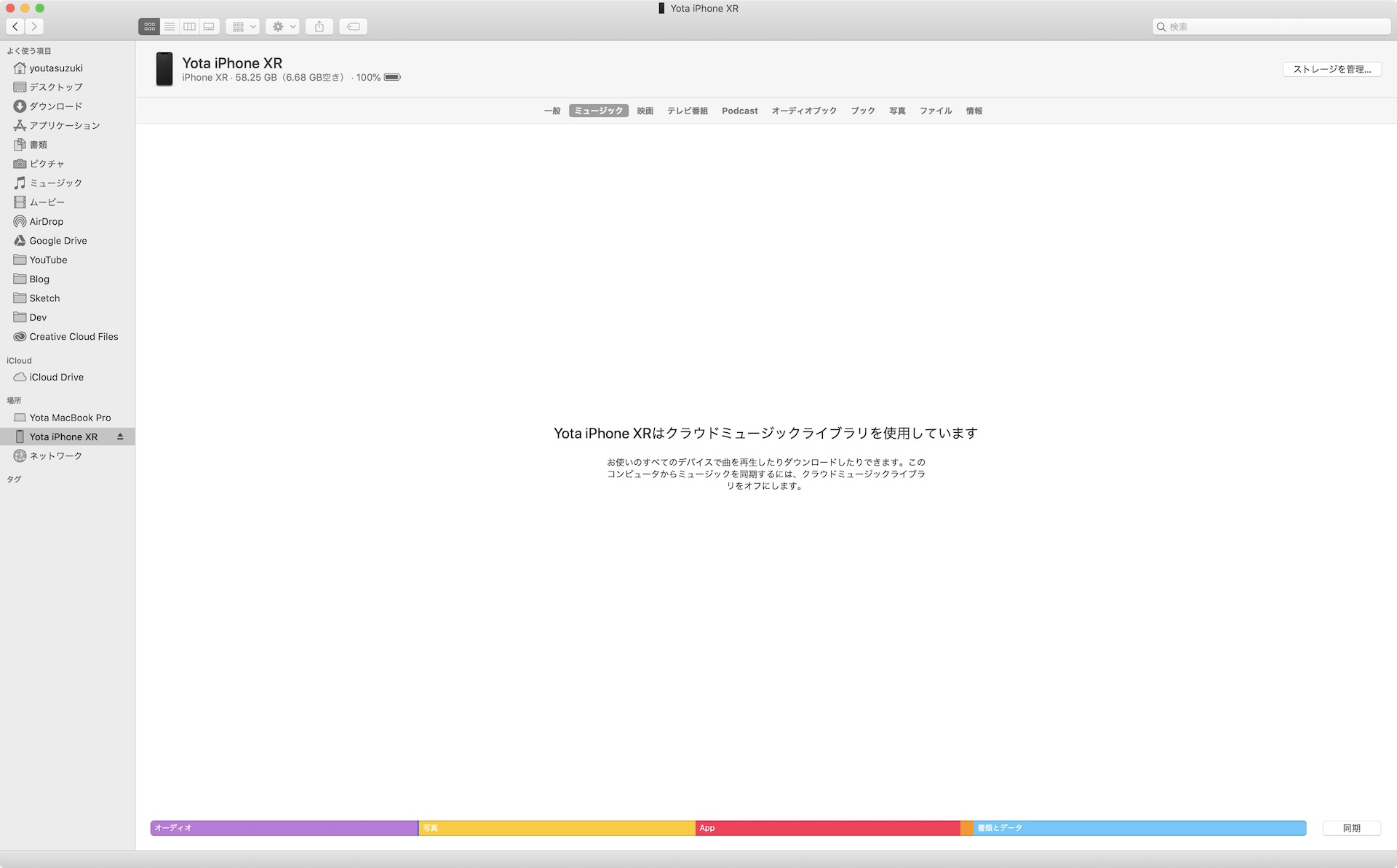This screenshot has width=1397, height=868.
Task: Expand the アプリケーション sidebar item
Action: (x=64, y=125)
